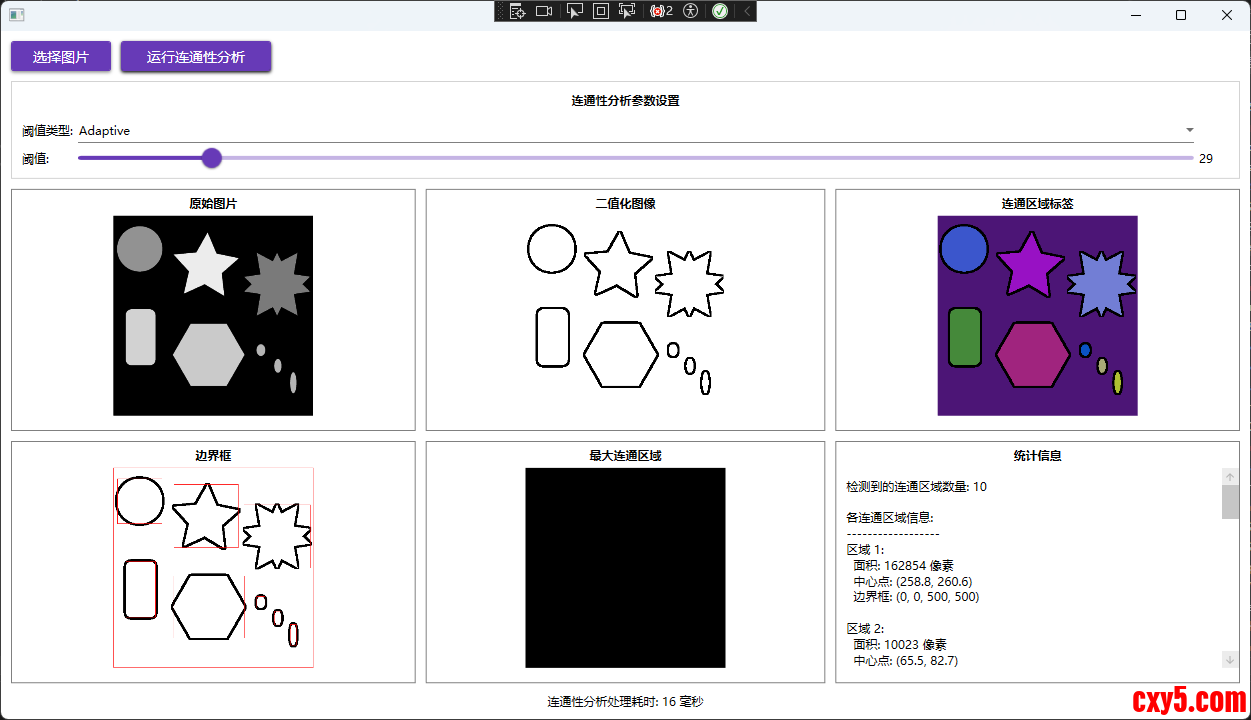Viewport: 1251px width, 720px height.
Task: Click the app icon in title bar
Action: point(16,15)
